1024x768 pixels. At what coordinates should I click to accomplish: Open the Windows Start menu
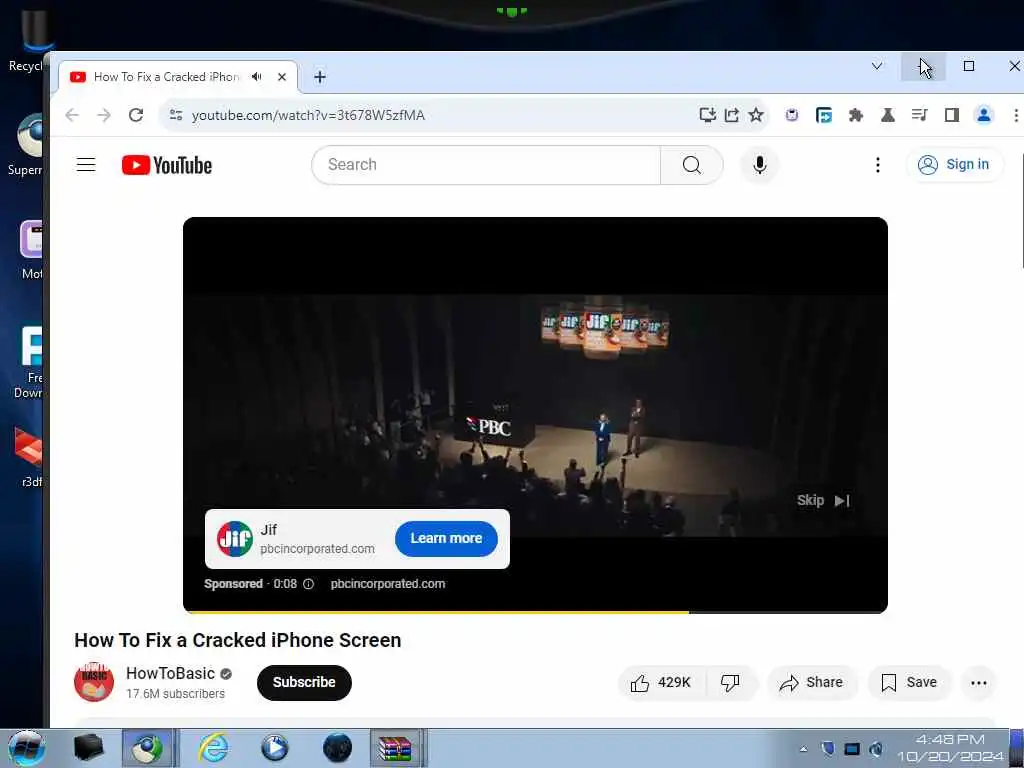coord(26,748)
